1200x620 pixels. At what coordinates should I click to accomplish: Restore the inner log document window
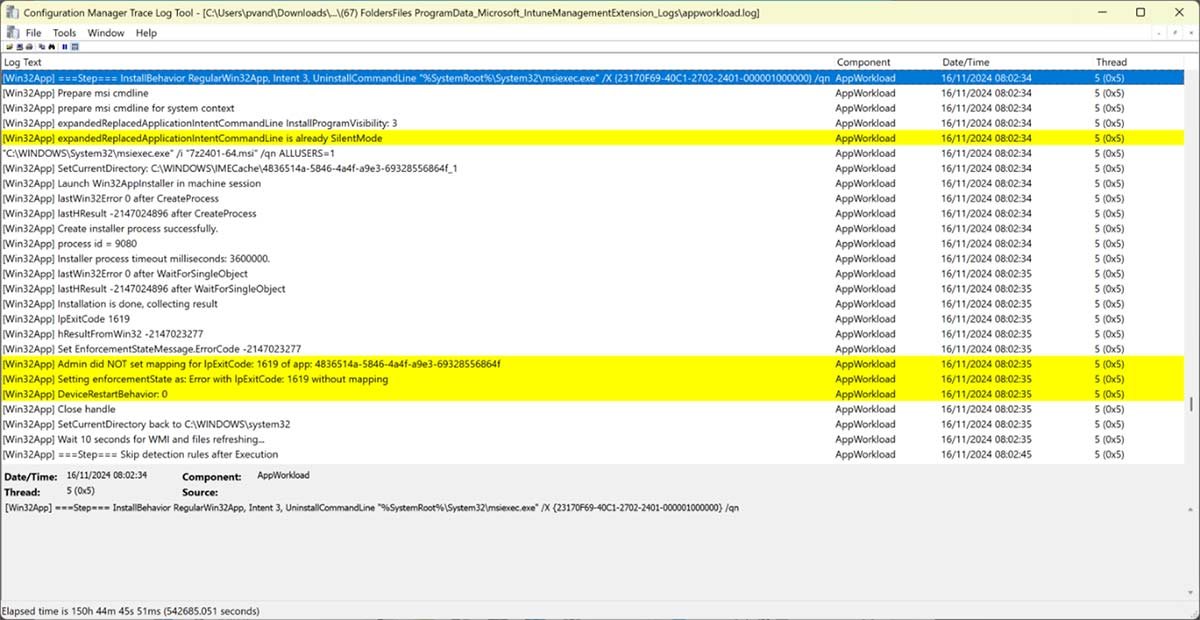[x=1175, y=33]
